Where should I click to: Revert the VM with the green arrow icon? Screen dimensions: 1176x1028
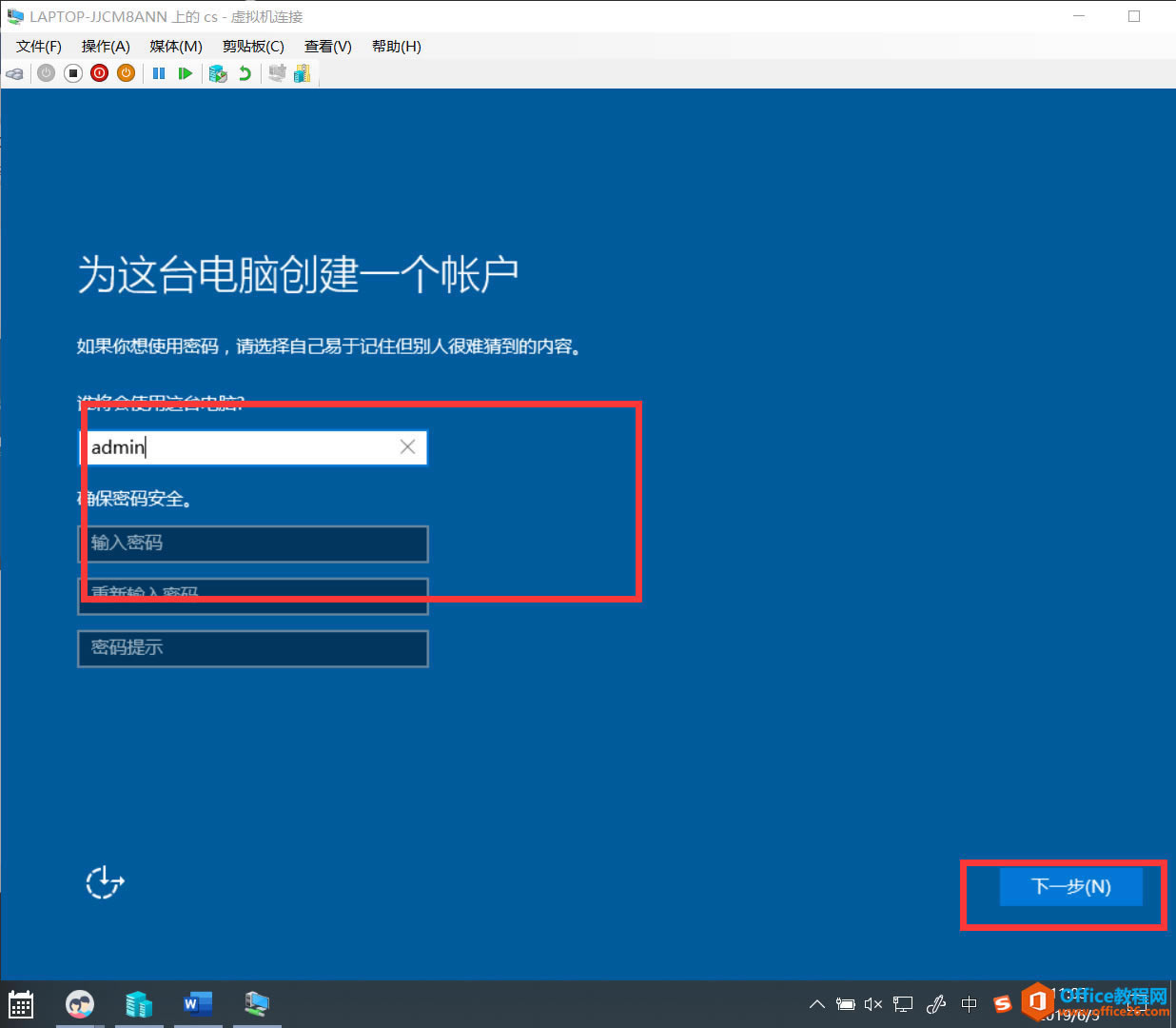tap(245, 73)
